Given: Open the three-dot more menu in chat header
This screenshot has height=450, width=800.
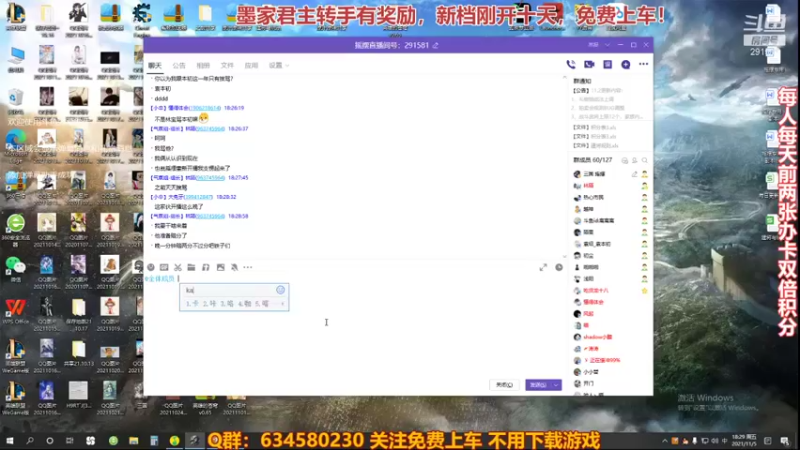Looking at the screenshot, I should coord(643,64).
